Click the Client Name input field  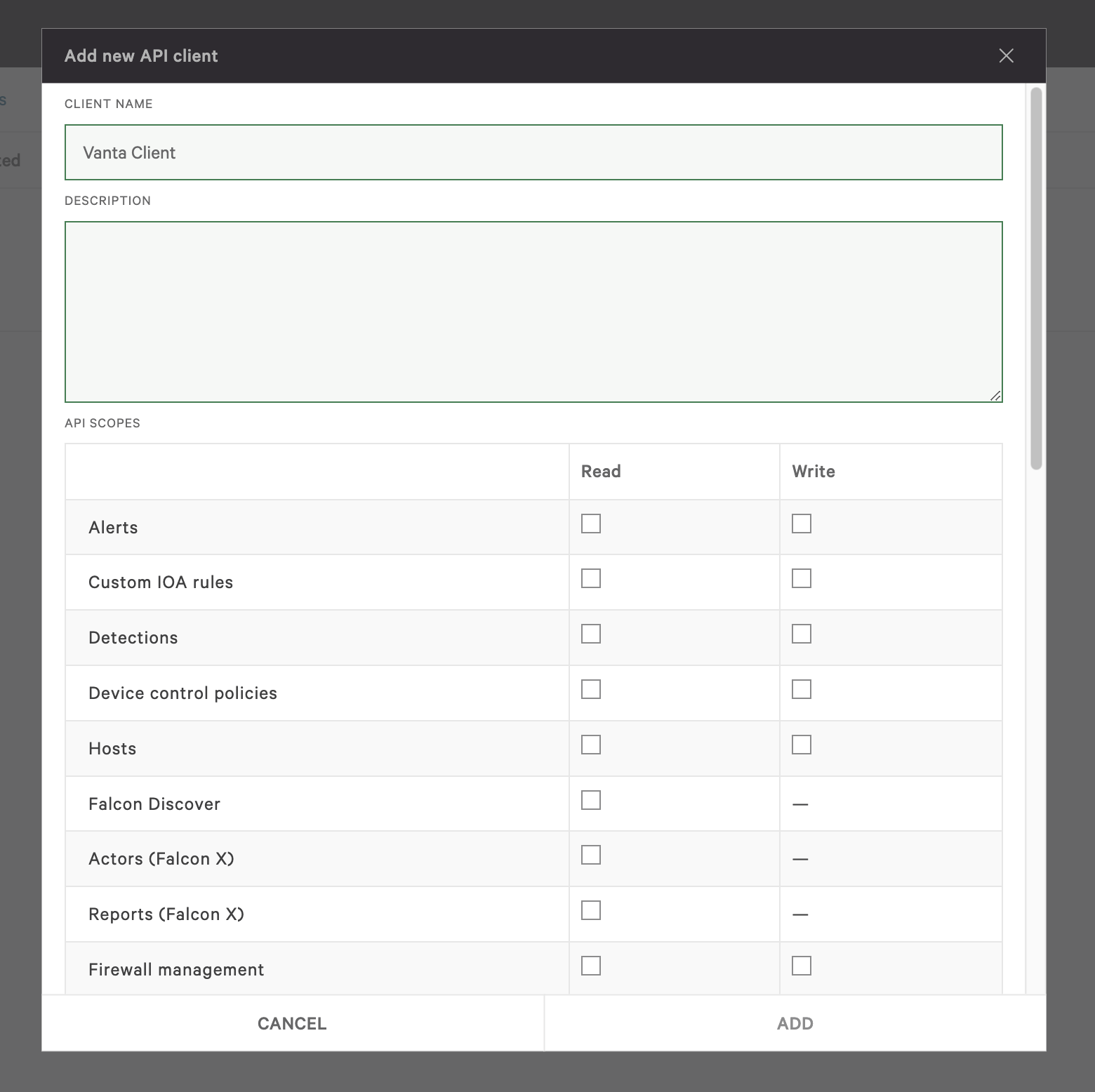(533, 152)
